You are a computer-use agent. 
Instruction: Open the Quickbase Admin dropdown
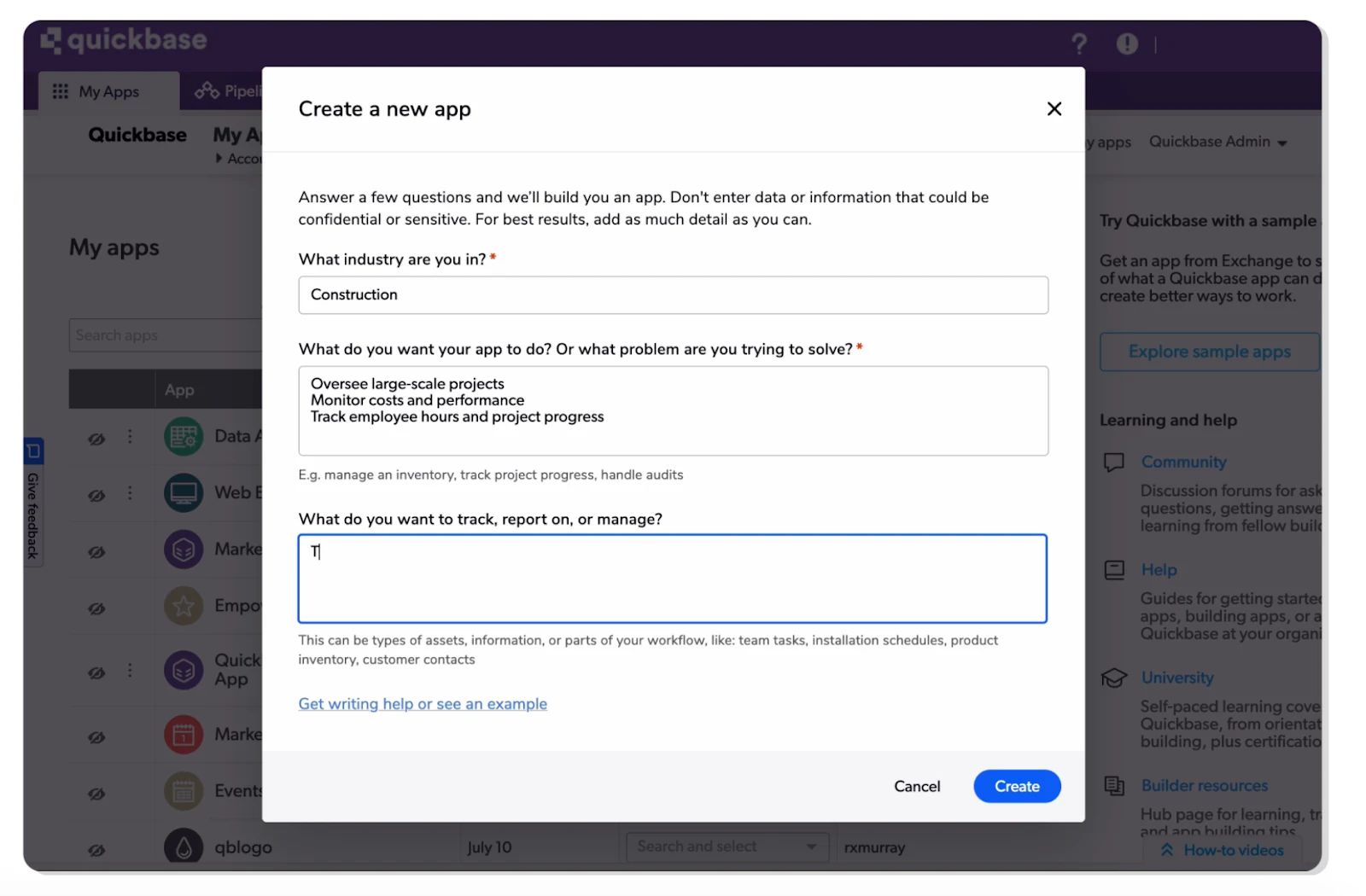tap(1218, 142)
